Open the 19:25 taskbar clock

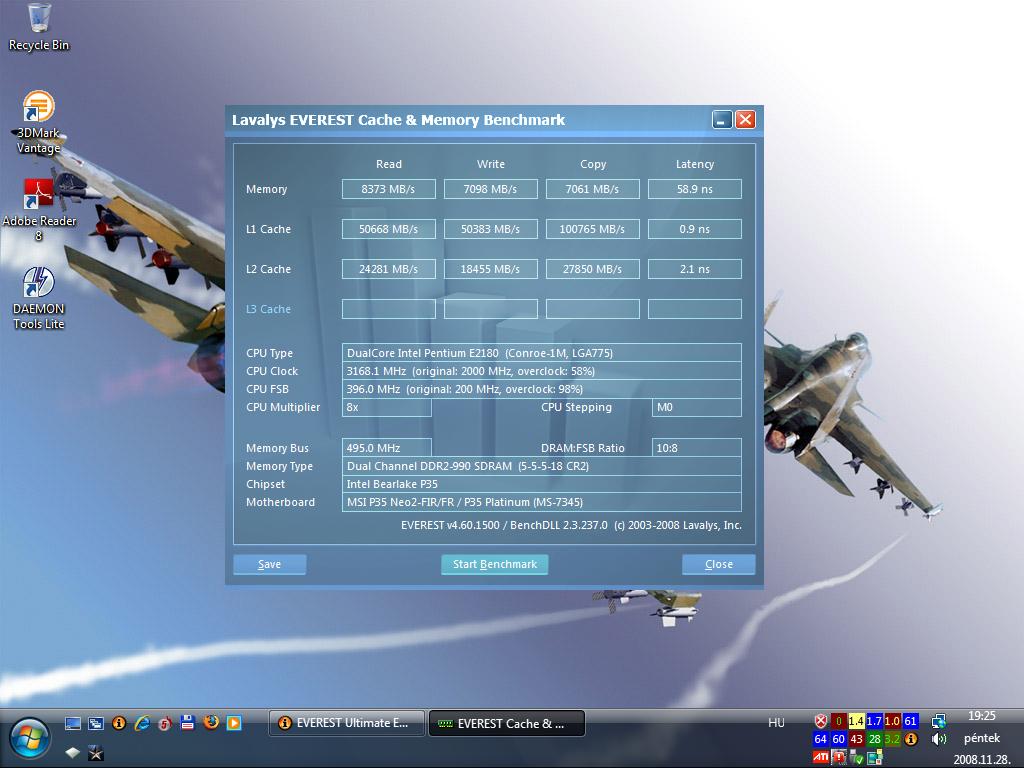pos(982,716)
